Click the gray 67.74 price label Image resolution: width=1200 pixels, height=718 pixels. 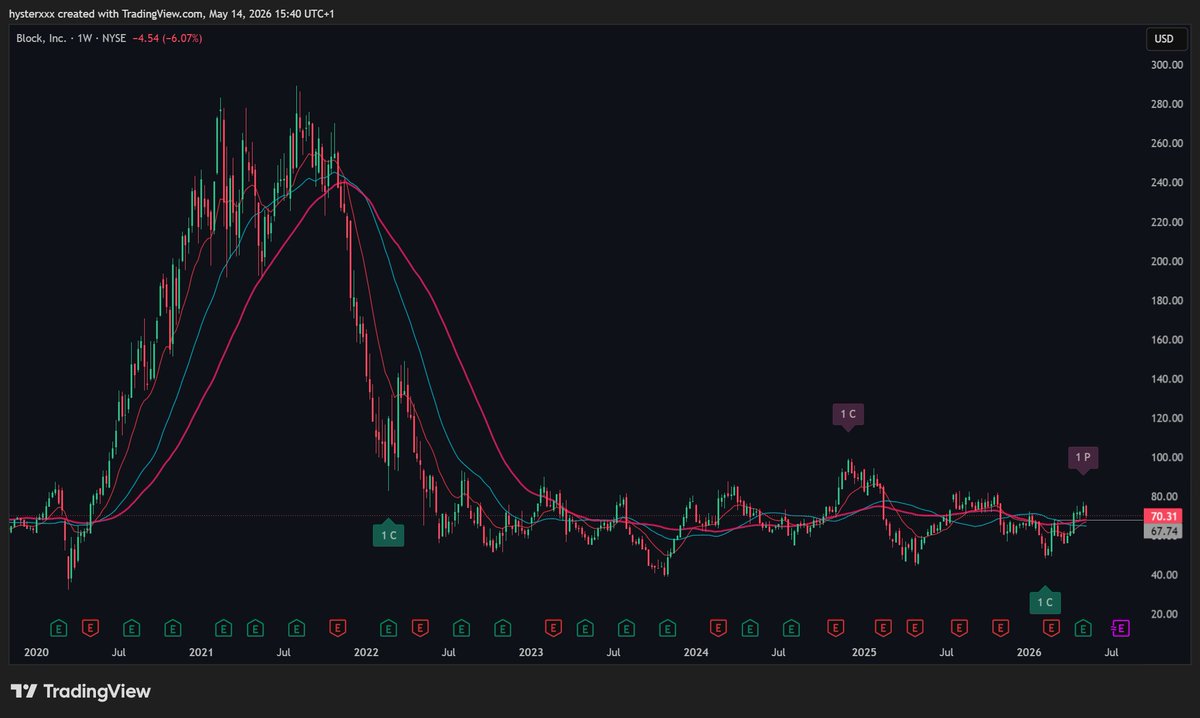tap(1164, 532)
